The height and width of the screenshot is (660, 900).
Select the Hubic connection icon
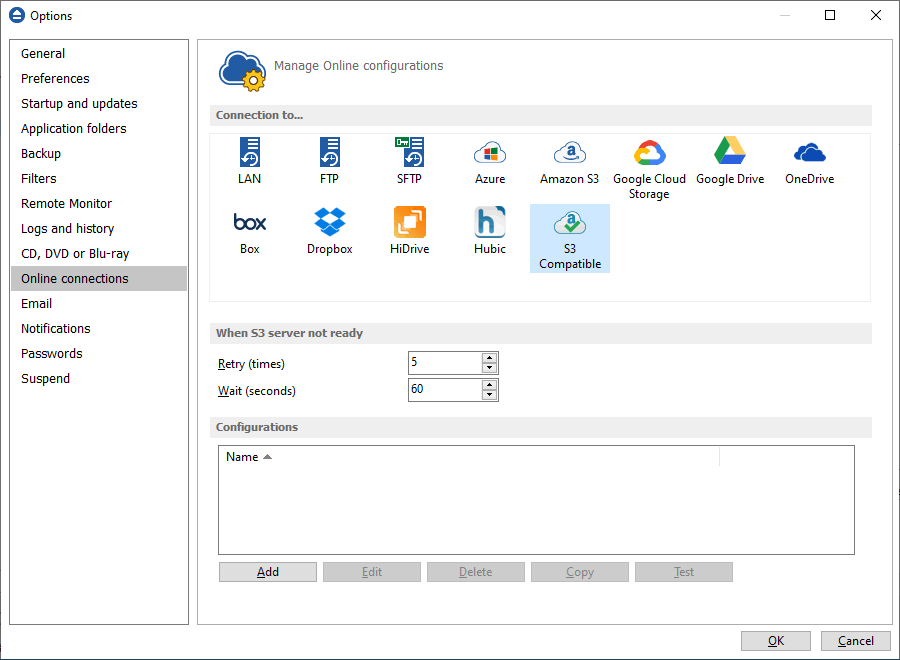pyautogui.click(x=490, y=231)
